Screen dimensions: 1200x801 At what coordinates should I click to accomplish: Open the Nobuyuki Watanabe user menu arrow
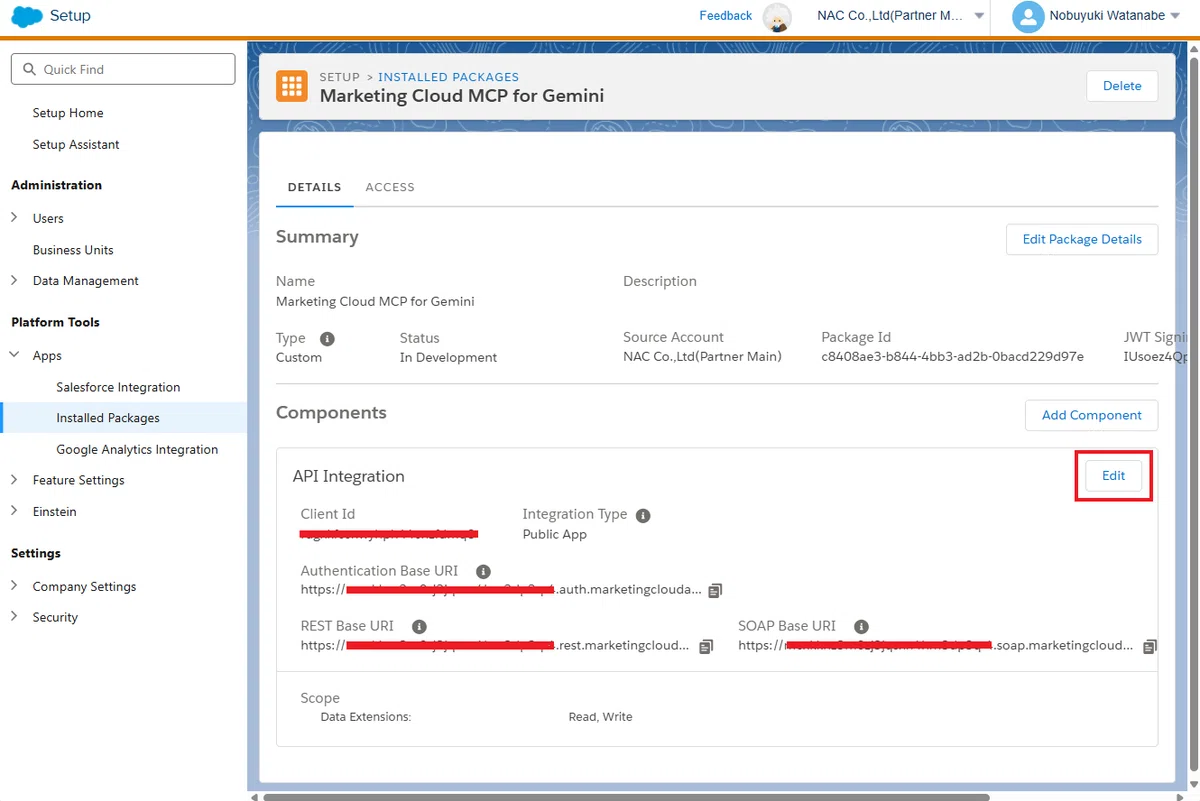[1174, 16]
